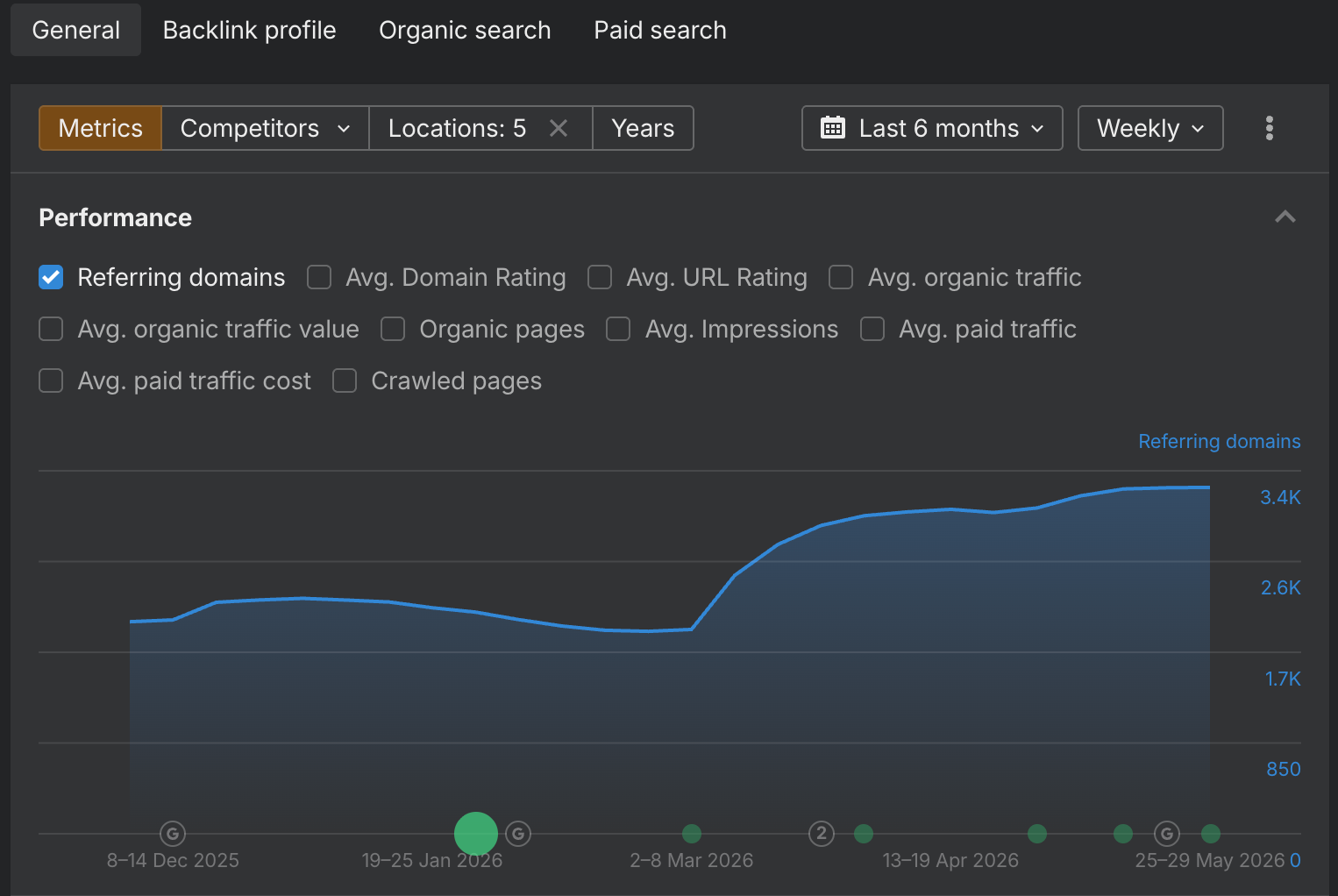Click the 850 axis value
The height and width of the screenshot is (896, 1338).
[x=1284, y=769]
